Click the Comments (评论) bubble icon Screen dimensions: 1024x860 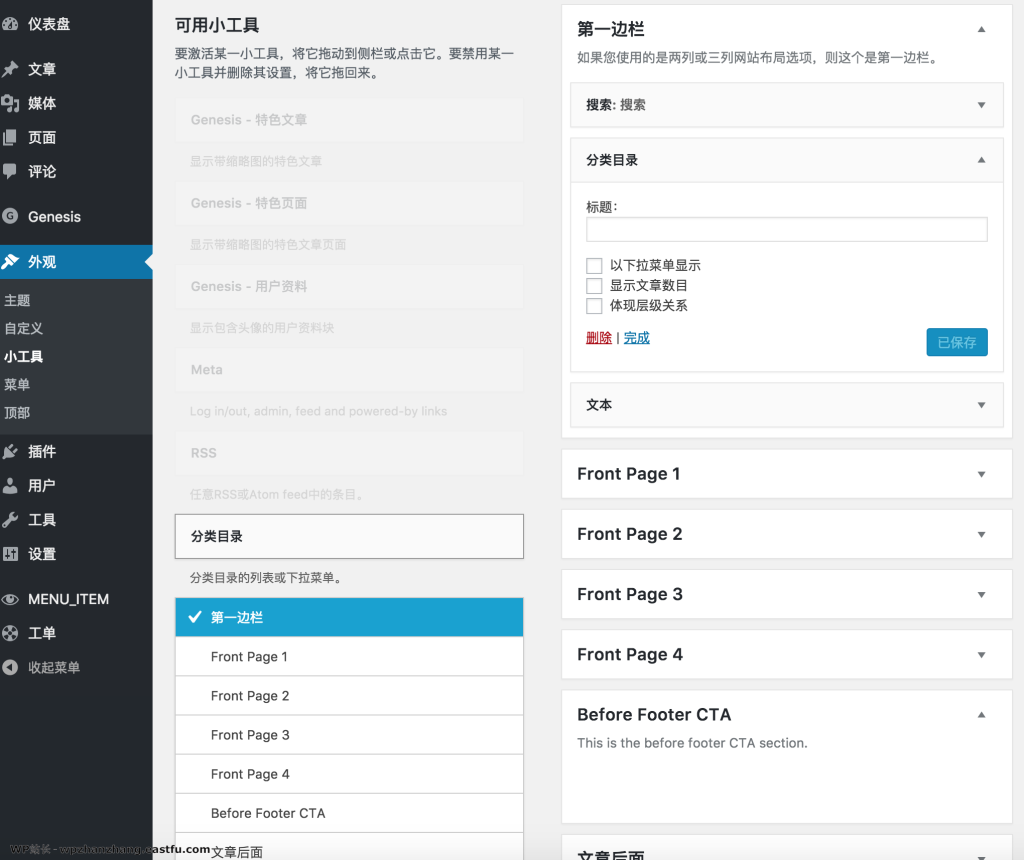(10, 171)
